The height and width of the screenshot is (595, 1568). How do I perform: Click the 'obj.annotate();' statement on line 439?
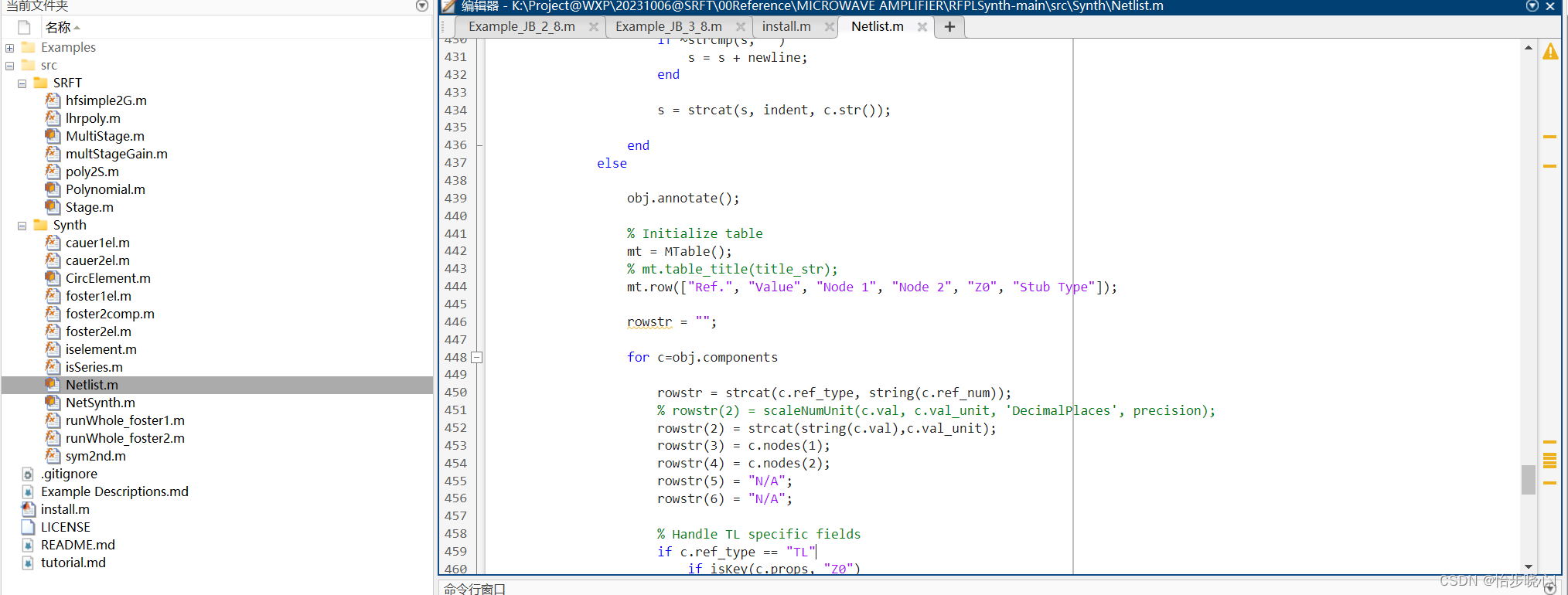pyautogui.click(x=683, y=199)
